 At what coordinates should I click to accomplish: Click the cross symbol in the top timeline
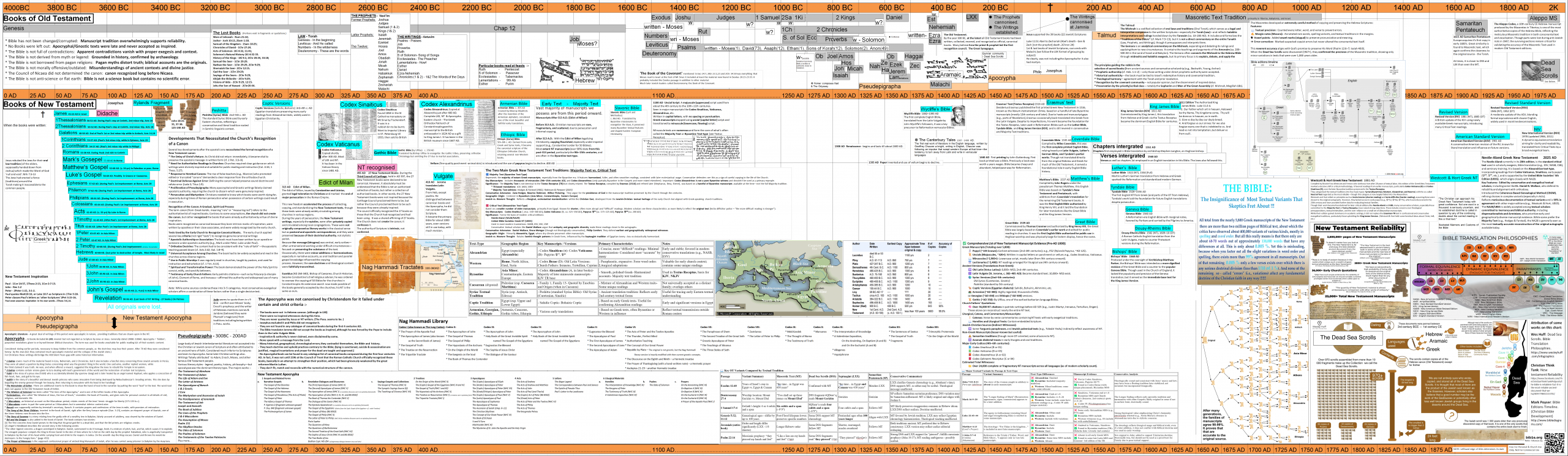tap(1050, 8)
